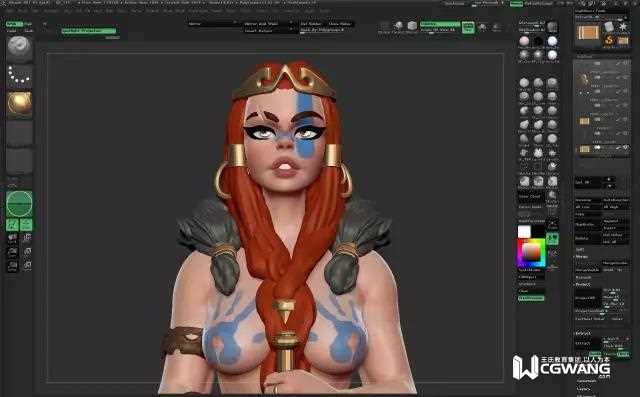Select the grey cylinder tool thumbnail in Tool panel
Viewport: 640px width, 397px height.
[609, 27]
